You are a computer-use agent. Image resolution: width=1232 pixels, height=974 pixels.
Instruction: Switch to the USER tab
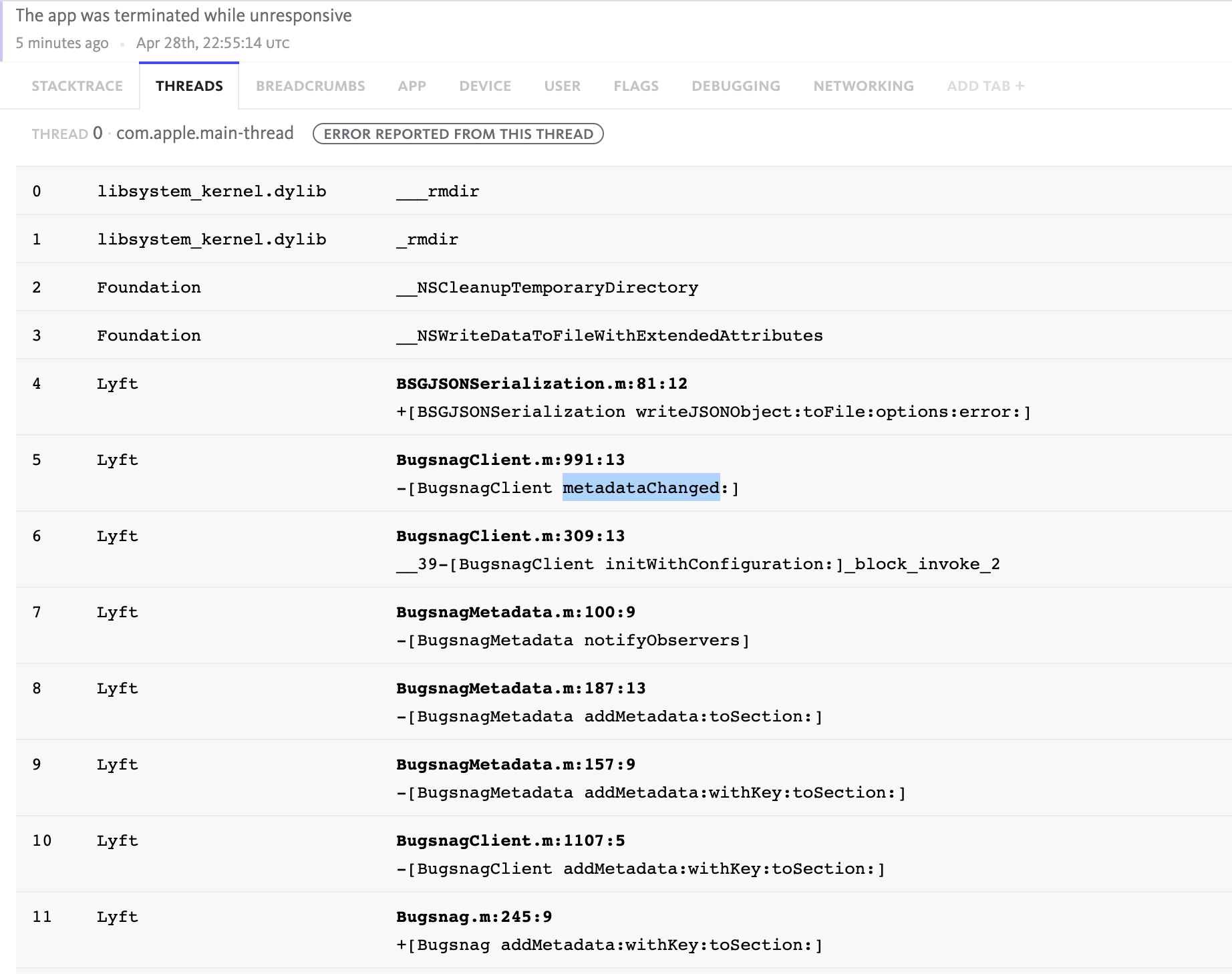click(x=562, y=86)
